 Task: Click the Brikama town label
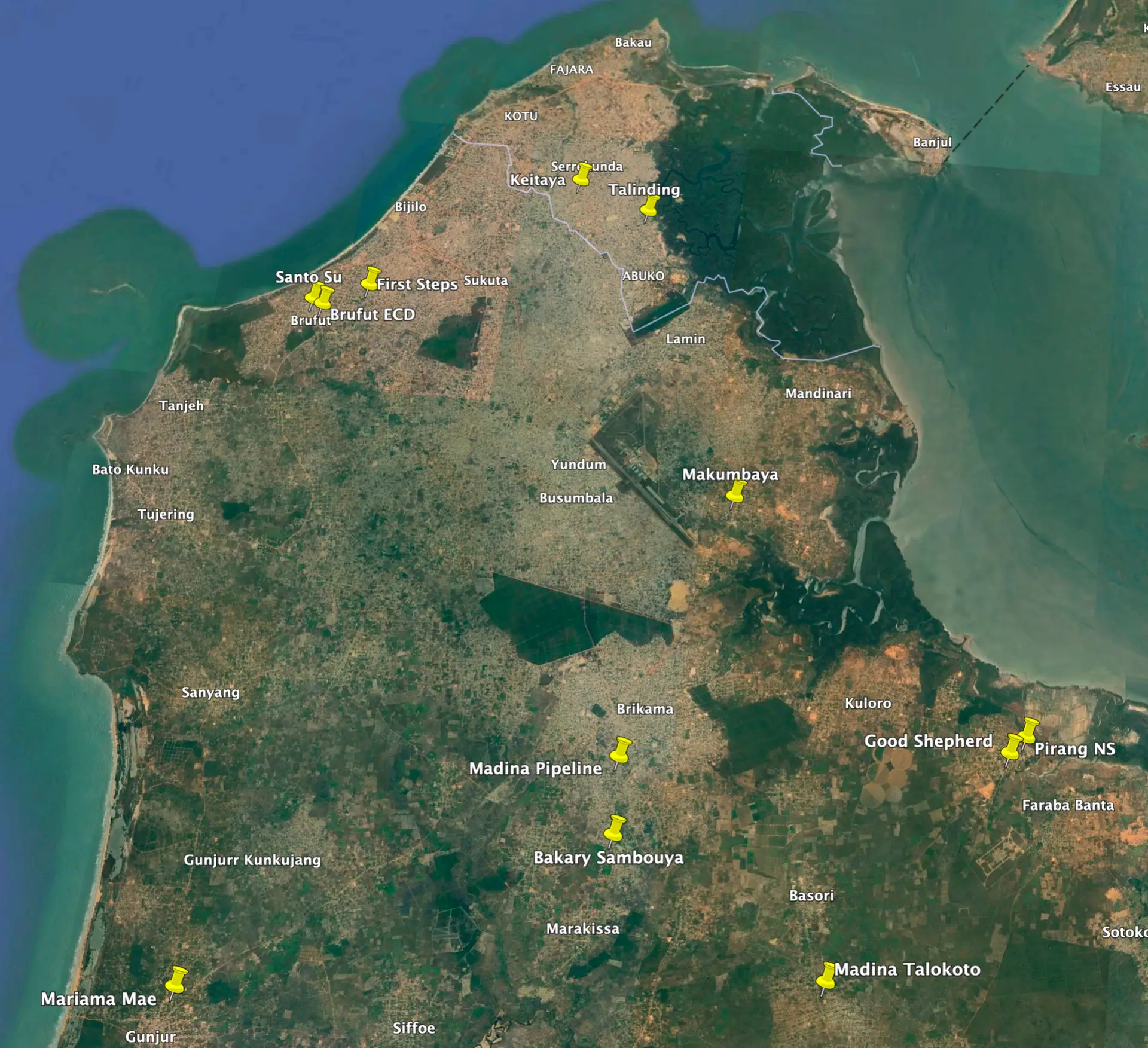tap(645, 708)
